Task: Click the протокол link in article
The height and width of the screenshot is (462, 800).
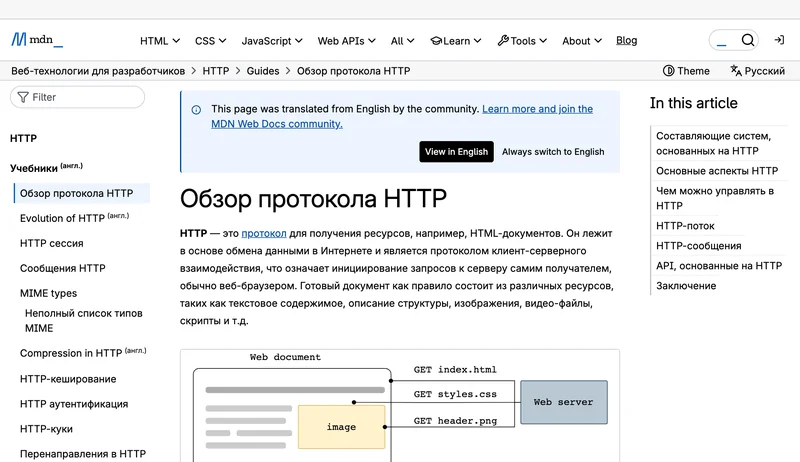Action: tap(264, 233)
